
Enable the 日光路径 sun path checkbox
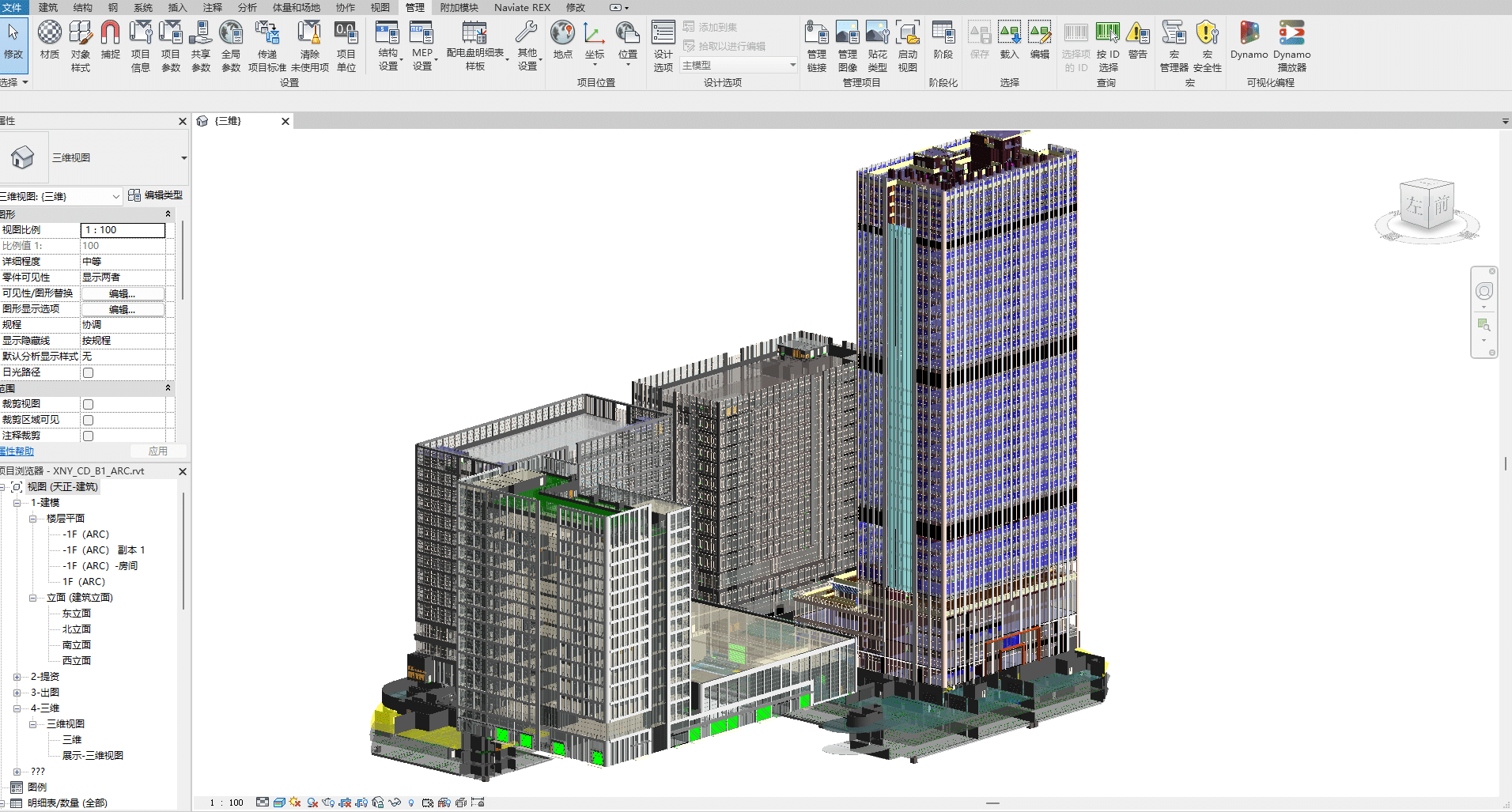89,372
